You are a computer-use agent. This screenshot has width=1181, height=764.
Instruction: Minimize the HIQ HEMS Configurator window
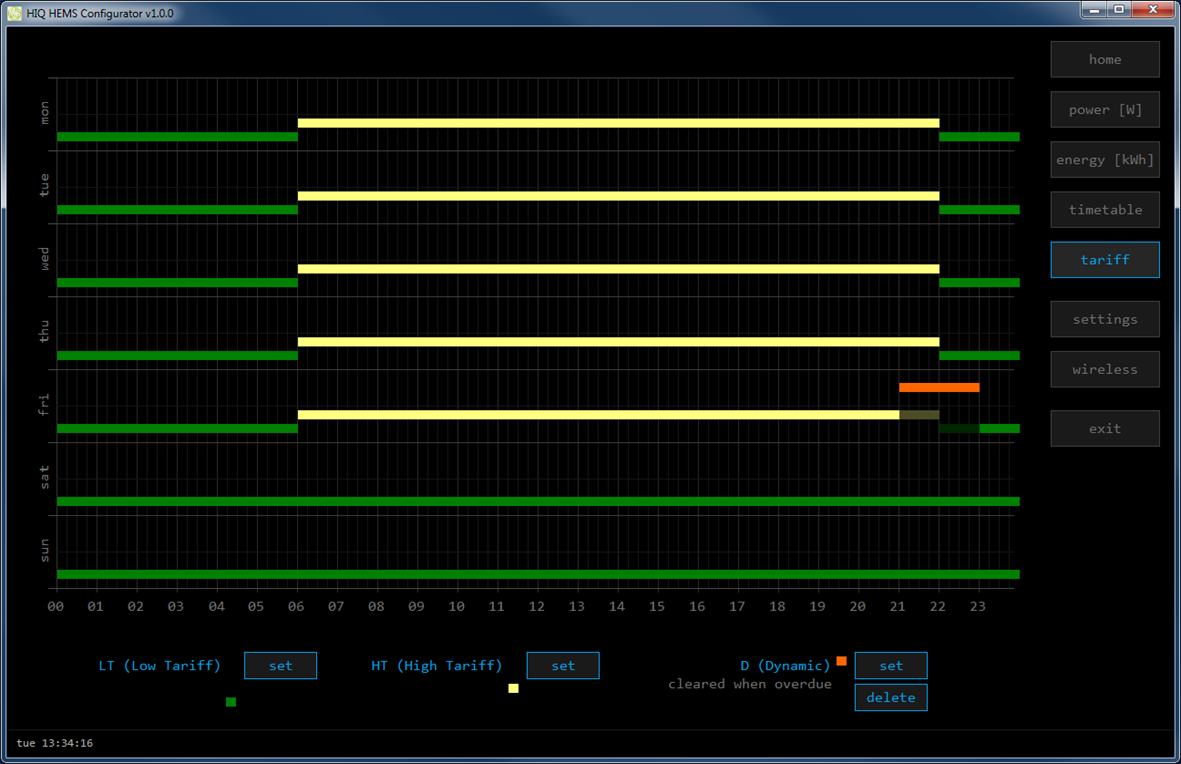tap(1095, 10)
